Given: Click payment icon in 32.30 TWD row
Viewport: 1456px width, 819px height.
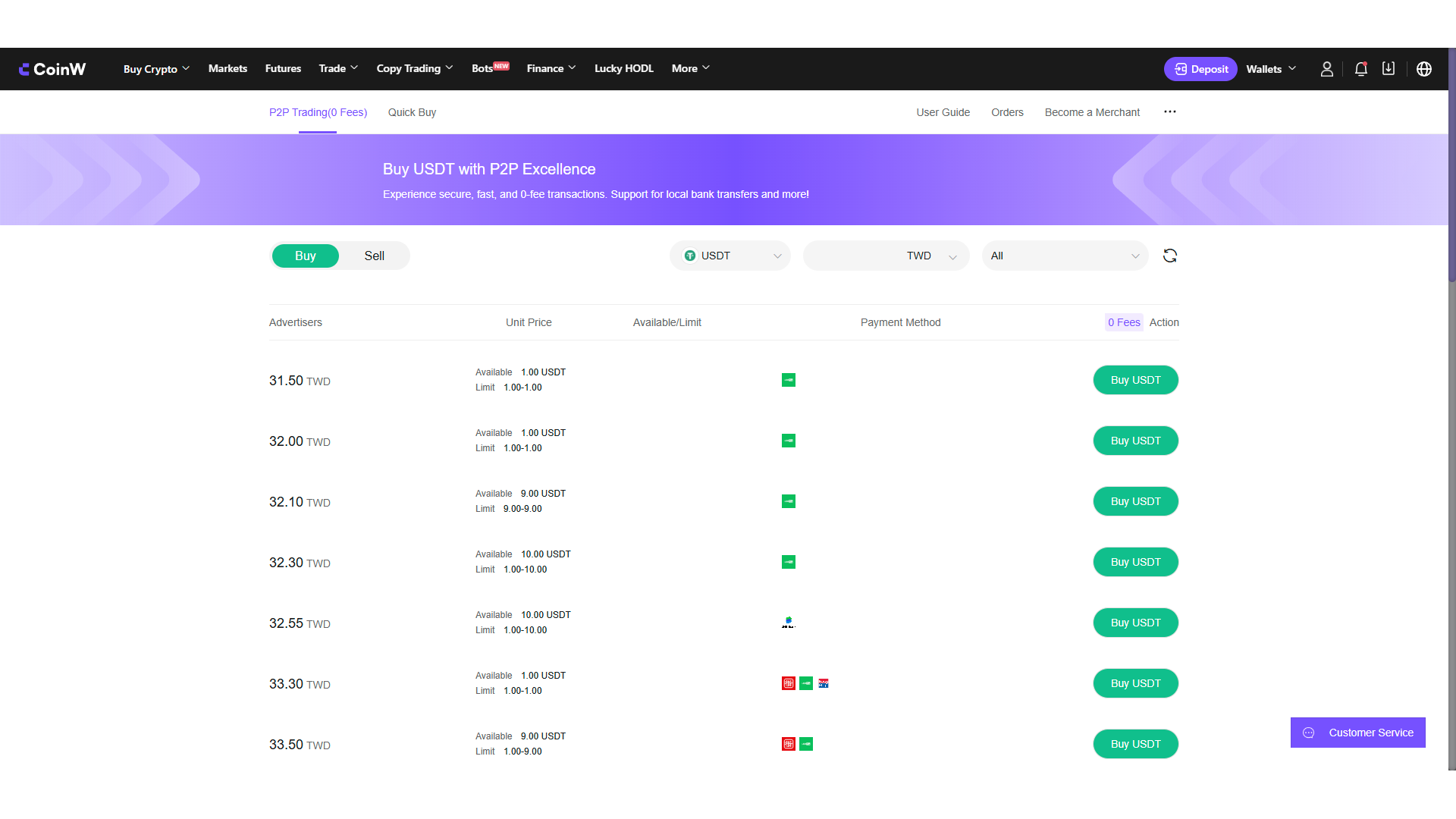Looking at the screenshot, I should point(789,562).
